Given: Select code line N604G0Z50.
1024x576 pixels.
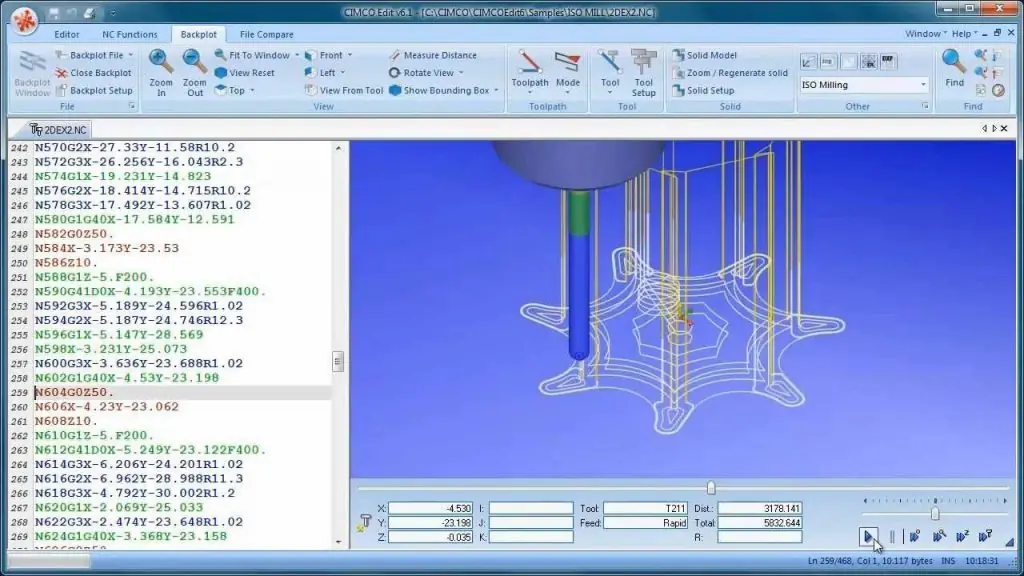Looking at the screenshot, I should [x=74, y=392].
